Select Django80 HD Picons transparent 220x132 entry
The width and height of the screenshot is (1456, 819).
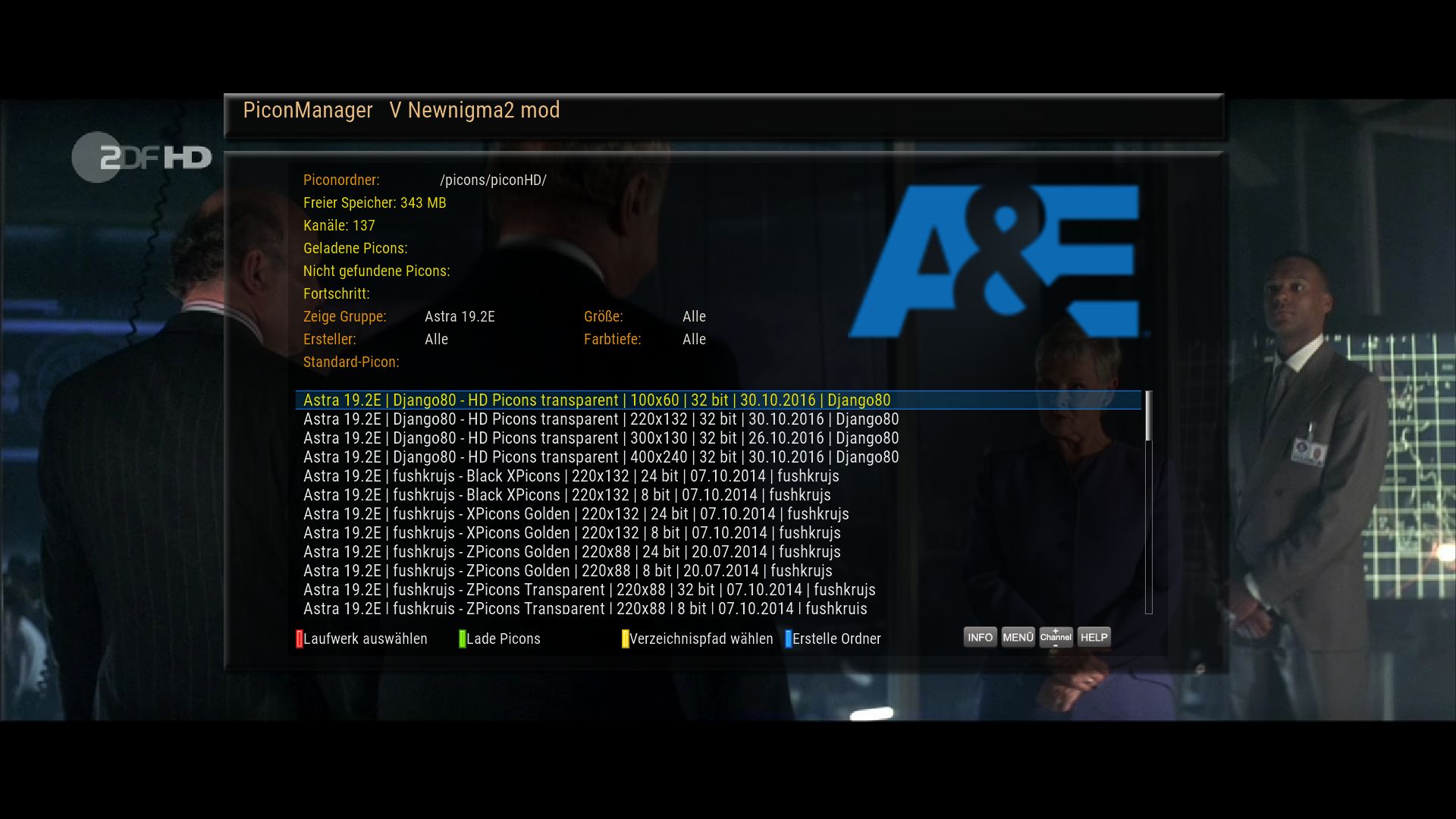tap(601, 419)
